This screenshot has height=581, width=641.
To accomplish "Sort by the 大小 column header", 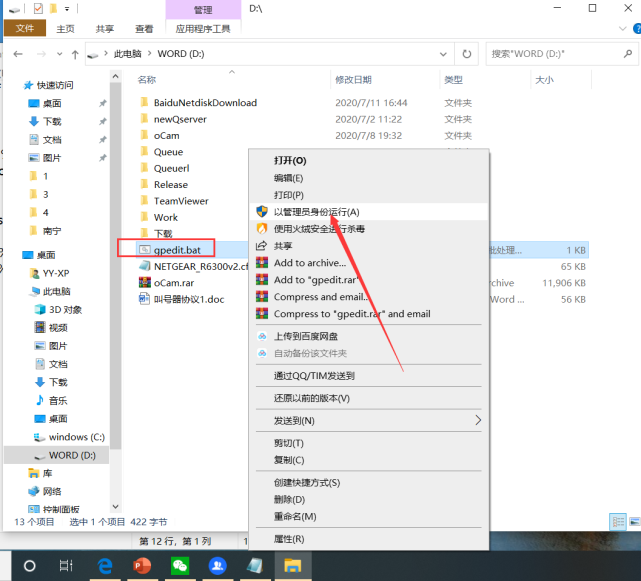I will tap(545, 80).
